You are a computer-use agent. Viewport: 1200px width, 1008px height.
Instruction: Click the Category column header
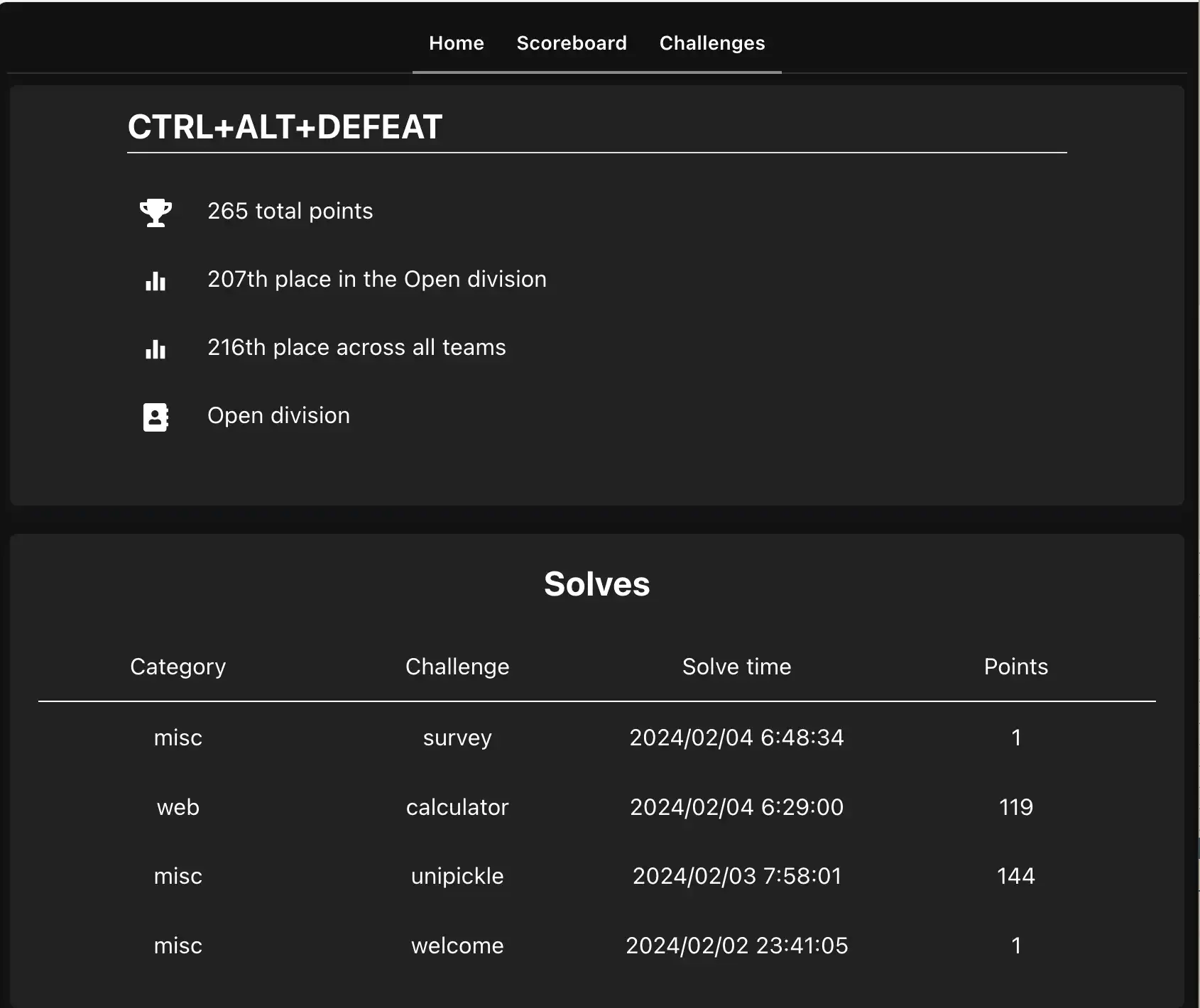coord(178,667)
